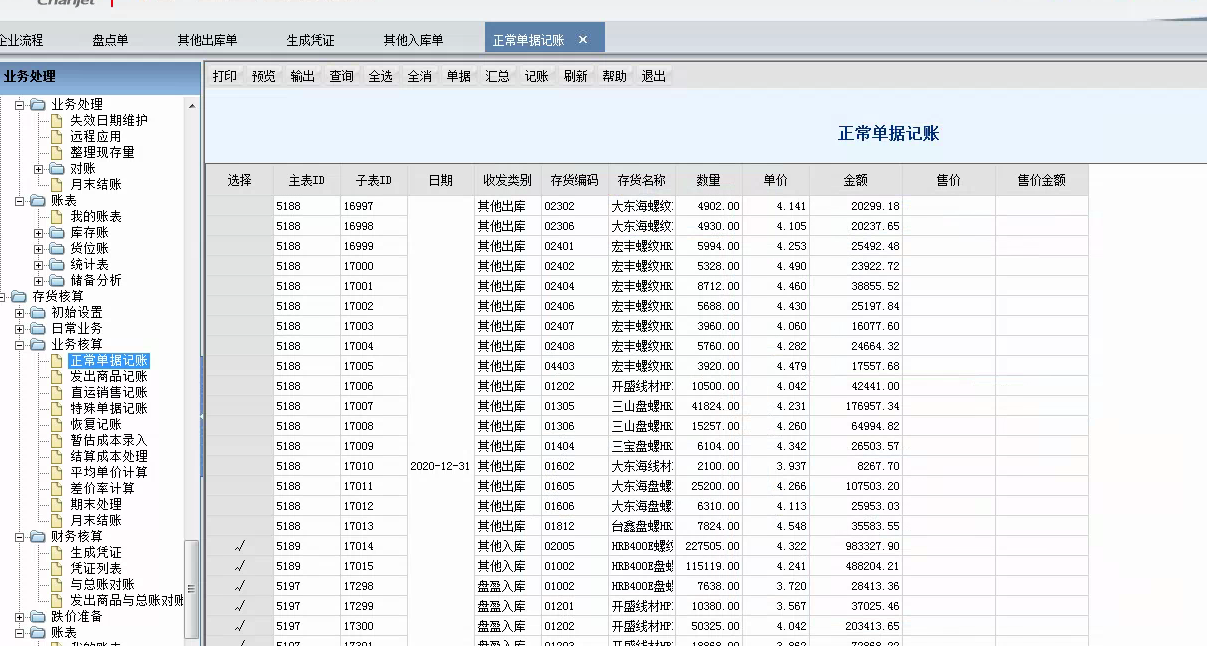Click the up arrow of the tree scrollbar

pyautogui.click(x=192, y=104)
